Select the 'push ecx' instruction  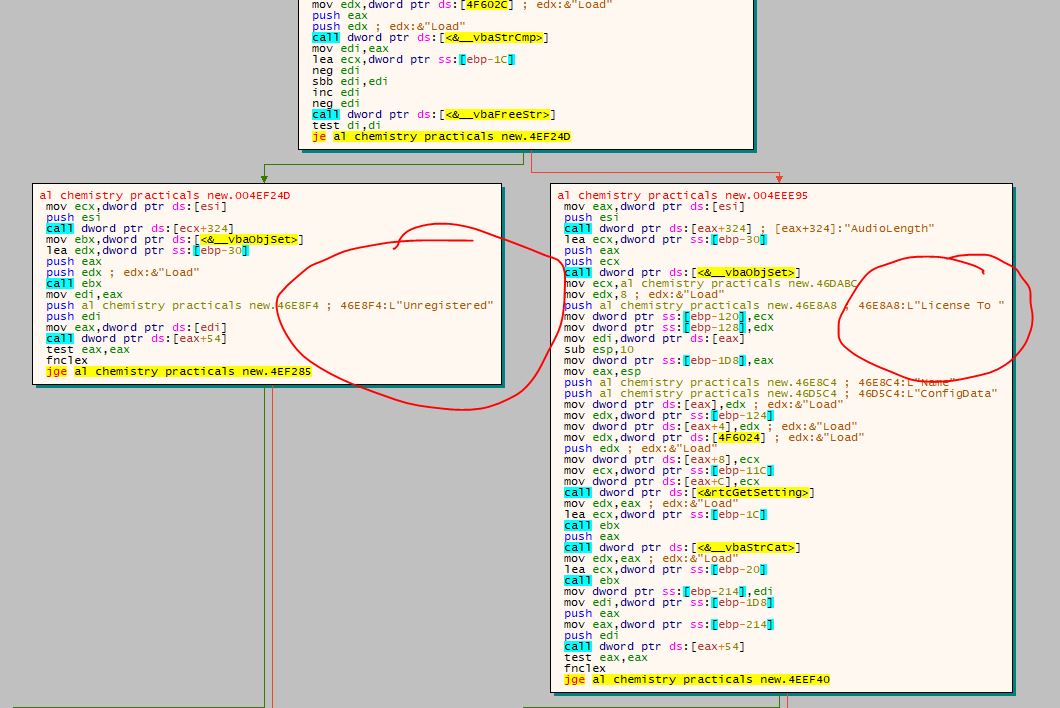point(592,261)
